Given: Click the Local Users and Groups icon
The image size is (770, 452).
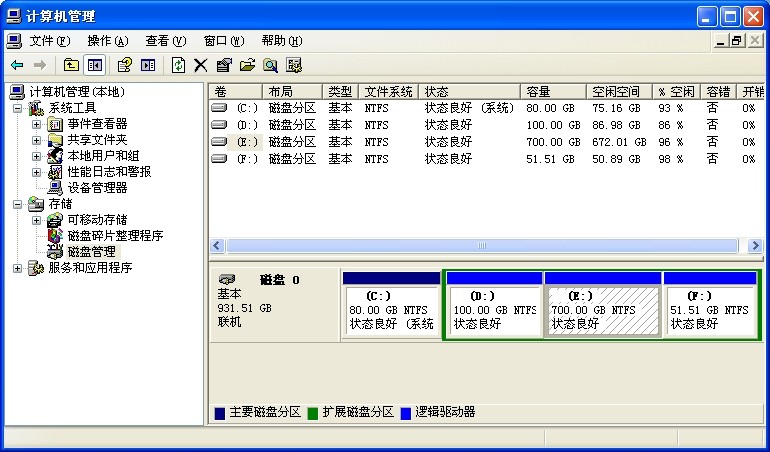Looking at the screenshot, I should (55, 156).
